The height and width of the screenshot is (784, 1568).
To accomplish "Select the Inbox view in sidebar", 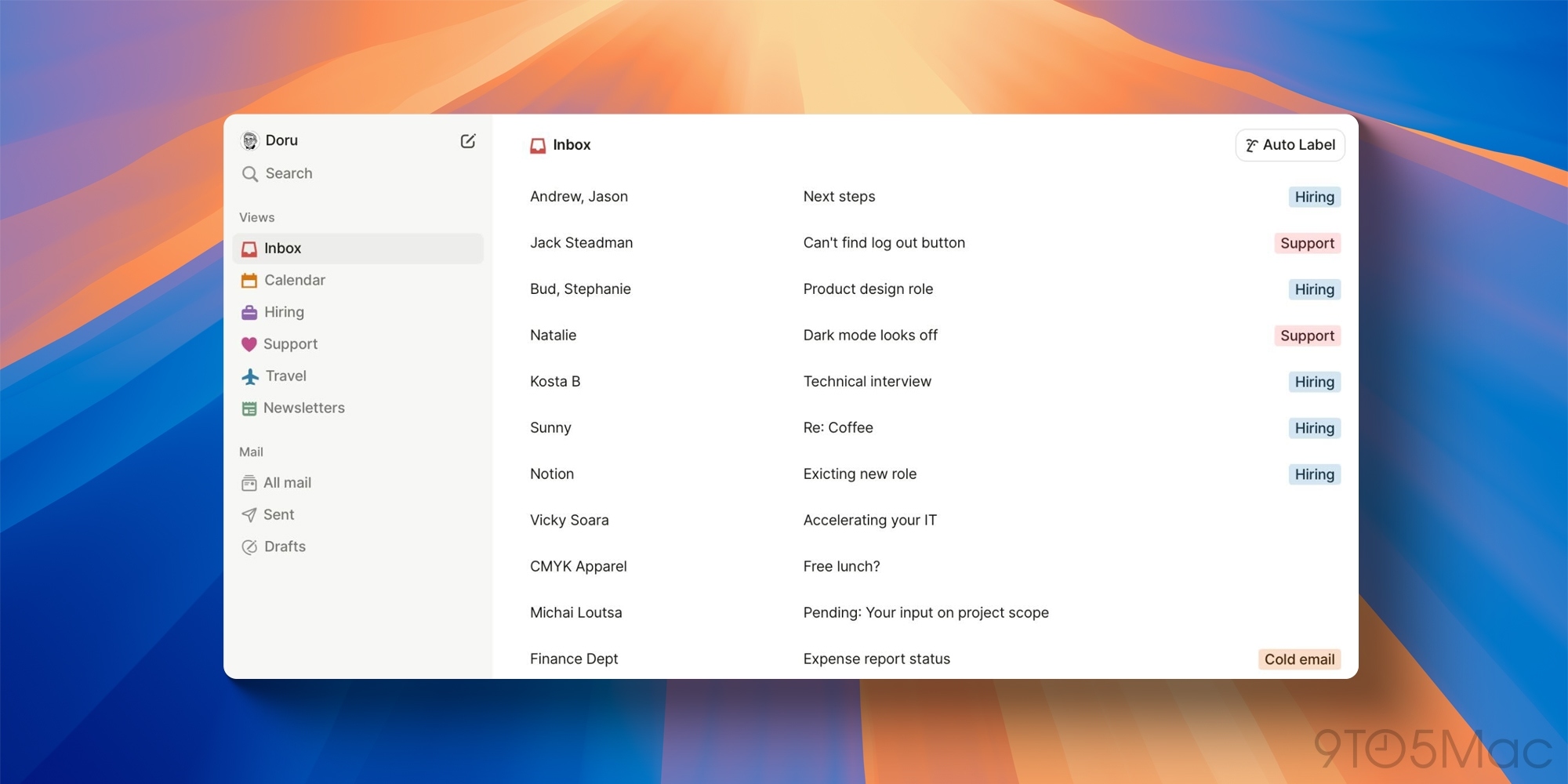I will tap(282, 249).
